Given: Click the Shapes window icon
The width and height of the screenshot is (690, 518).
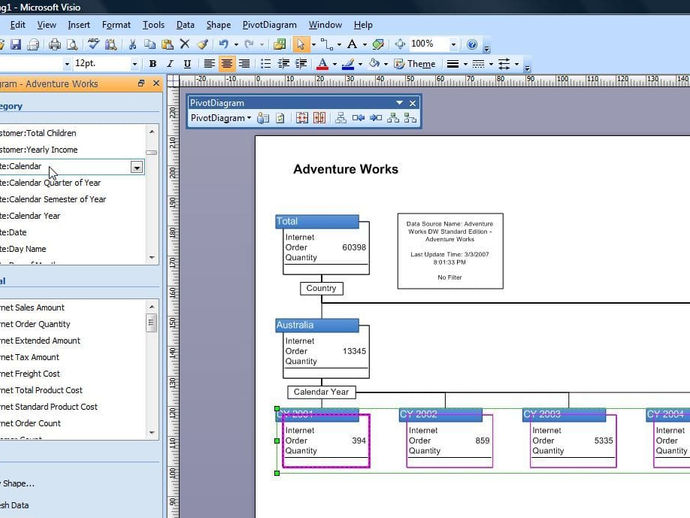Looking at the screenshot, I should point(279,44).
